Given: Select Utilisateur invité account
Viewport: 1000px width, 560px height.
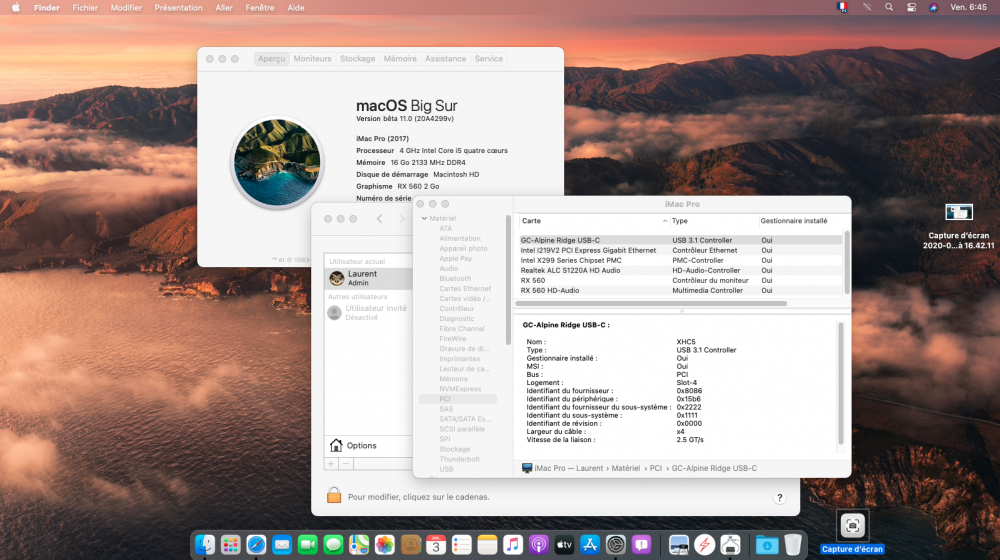Looking at the screenshot, I should click(x=368, y=312).
